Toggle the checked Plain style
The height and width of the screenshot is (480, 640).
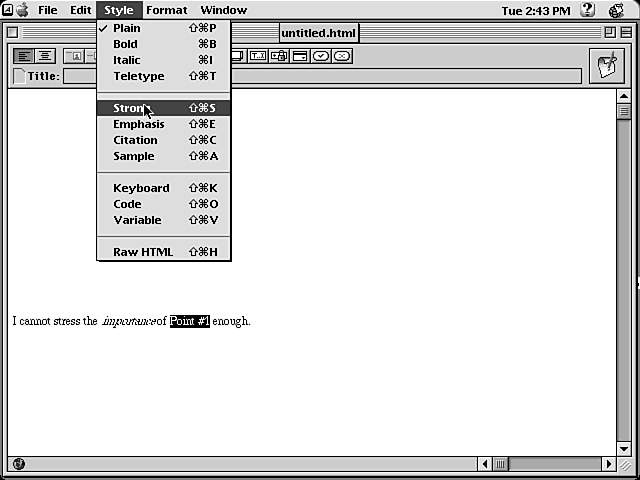click(127, 28)
